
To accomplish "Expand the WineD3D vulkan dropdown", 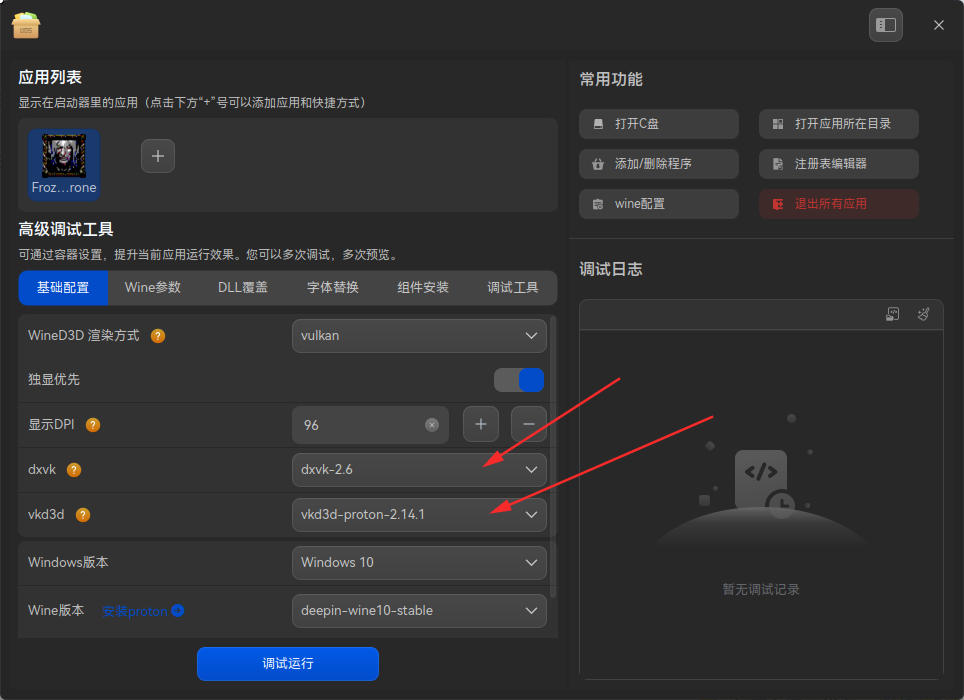I will pos(419,336).
